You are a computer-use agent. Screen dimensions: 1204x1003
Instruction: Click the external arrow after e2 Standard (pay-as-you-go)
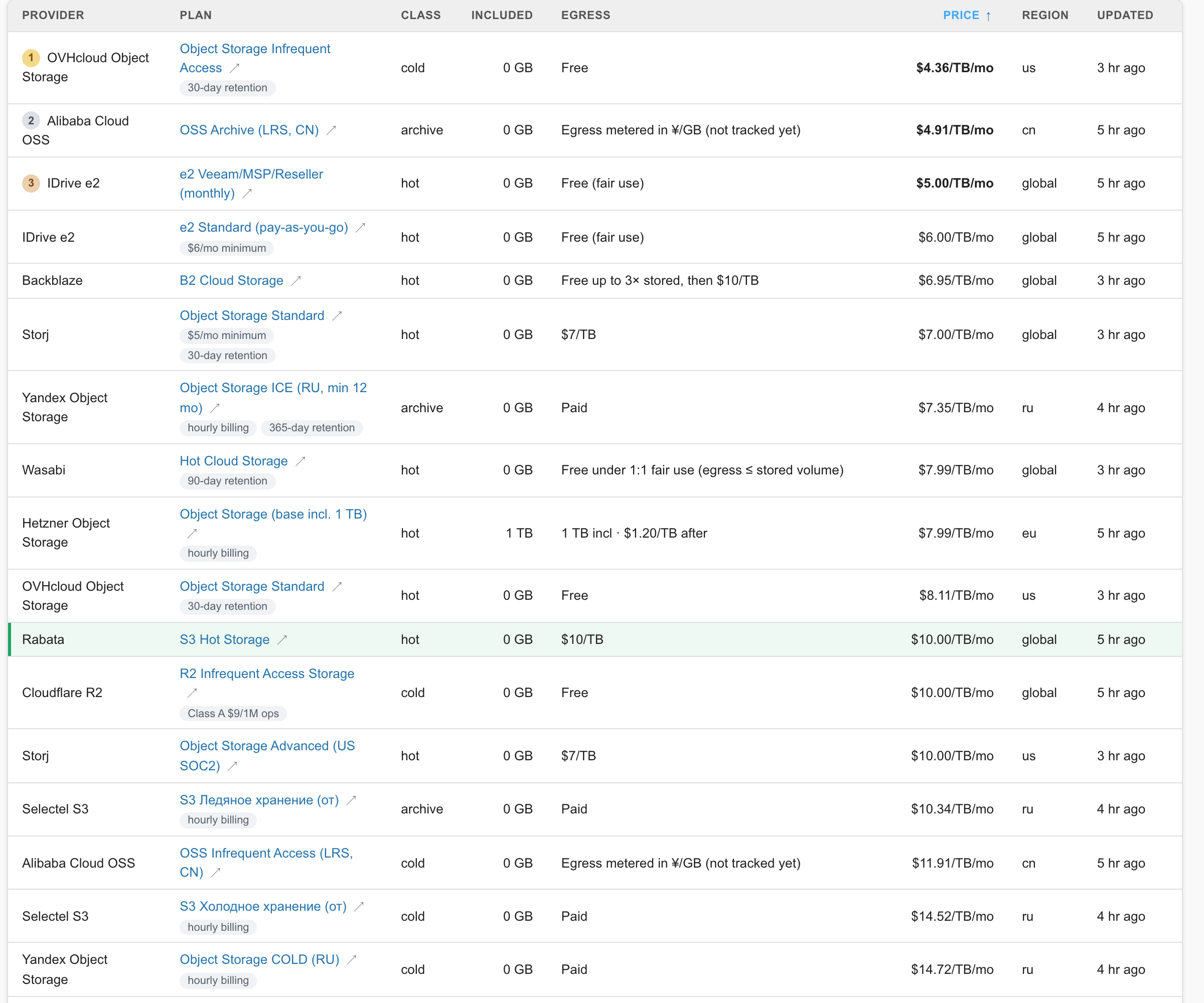point(361,228)
